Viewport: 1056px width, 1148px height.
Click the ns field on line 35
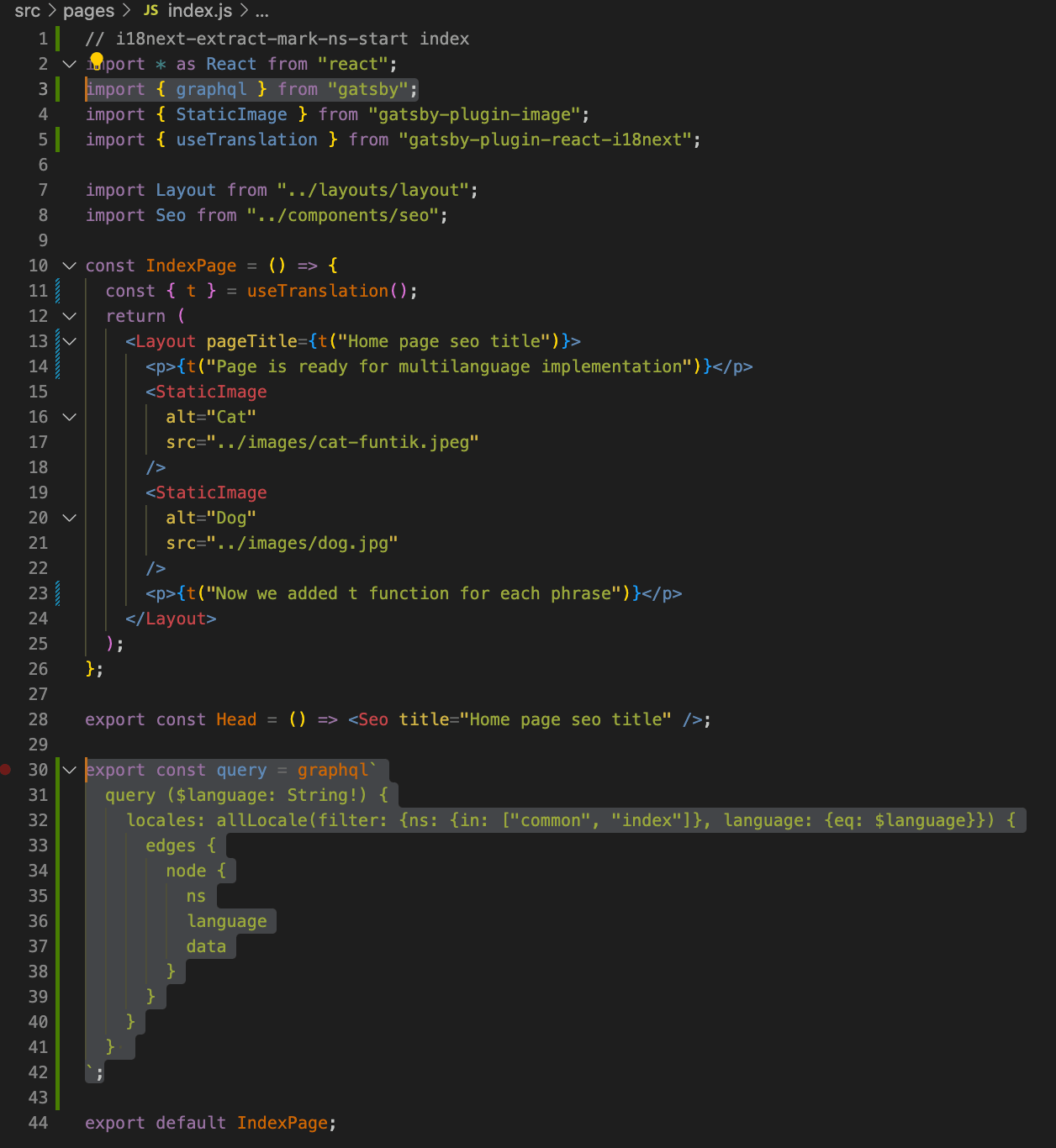click(x=196, y=896)
